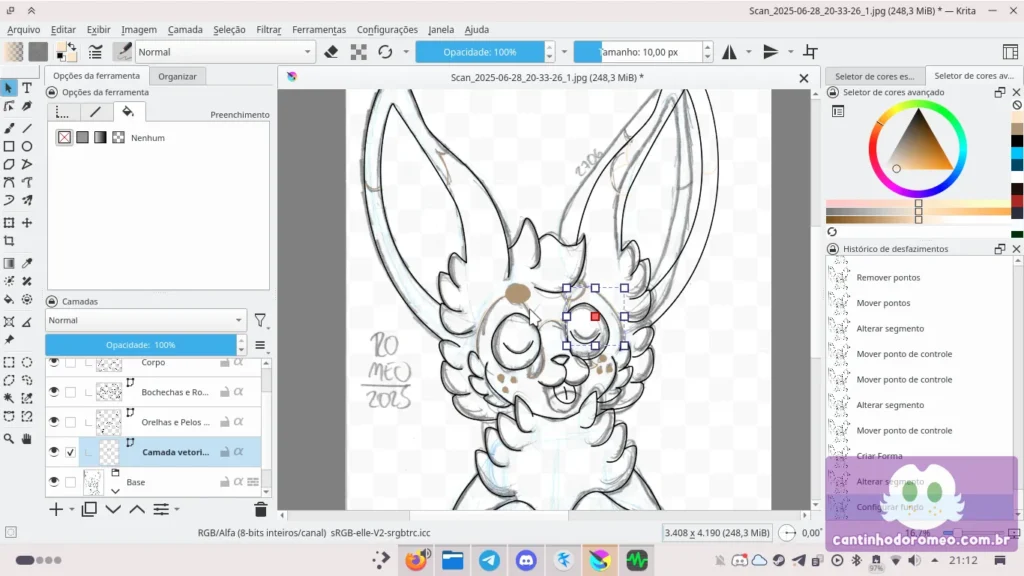Switch to Seletor de cores es... tab
The image size is (1024, 576).
click(874, 76)
